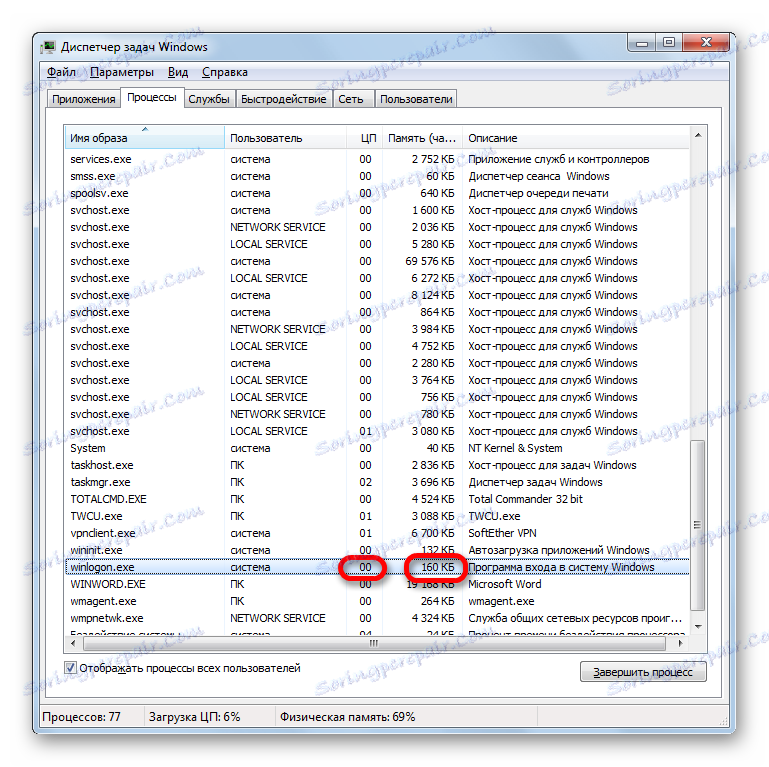Select the taskmgr.exe process
This screenshot has height=767, width=769.
point(377,482)
